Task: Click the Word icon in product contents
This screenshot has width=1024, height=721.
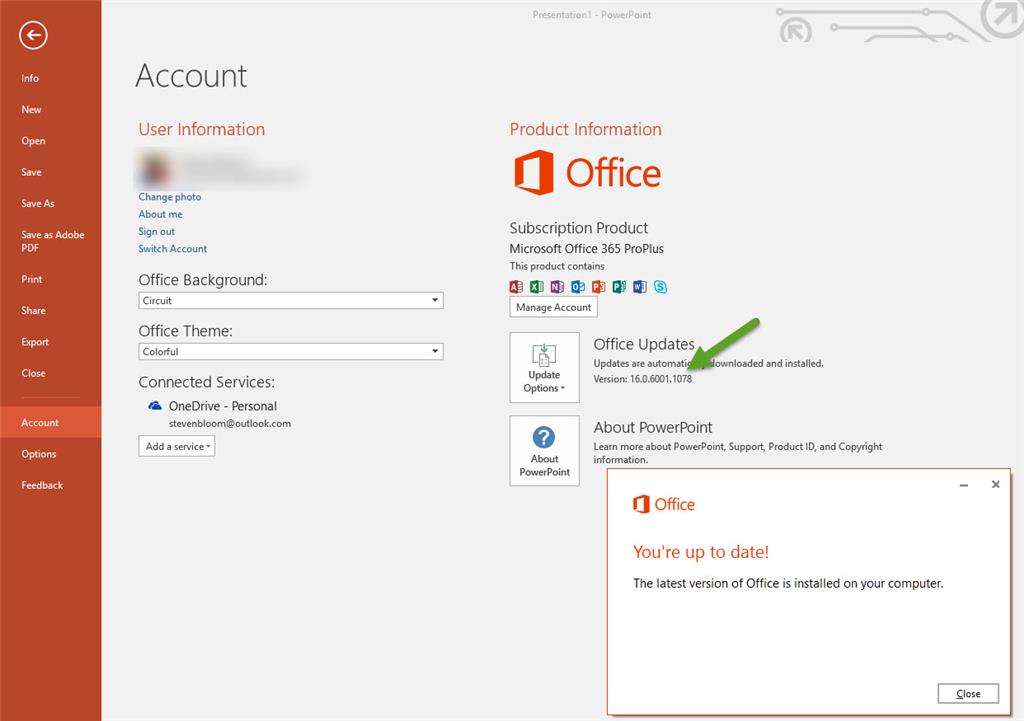Action: click(639, 287)
